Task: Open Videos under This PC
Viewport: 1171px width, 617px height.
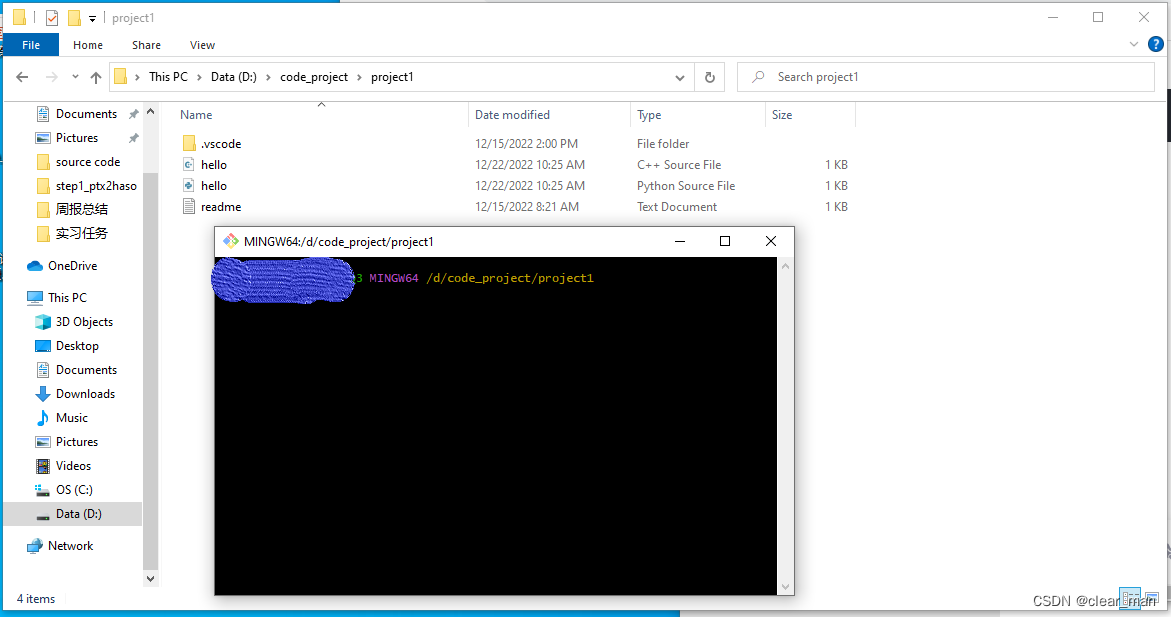Action: click(x=73, y=465)
